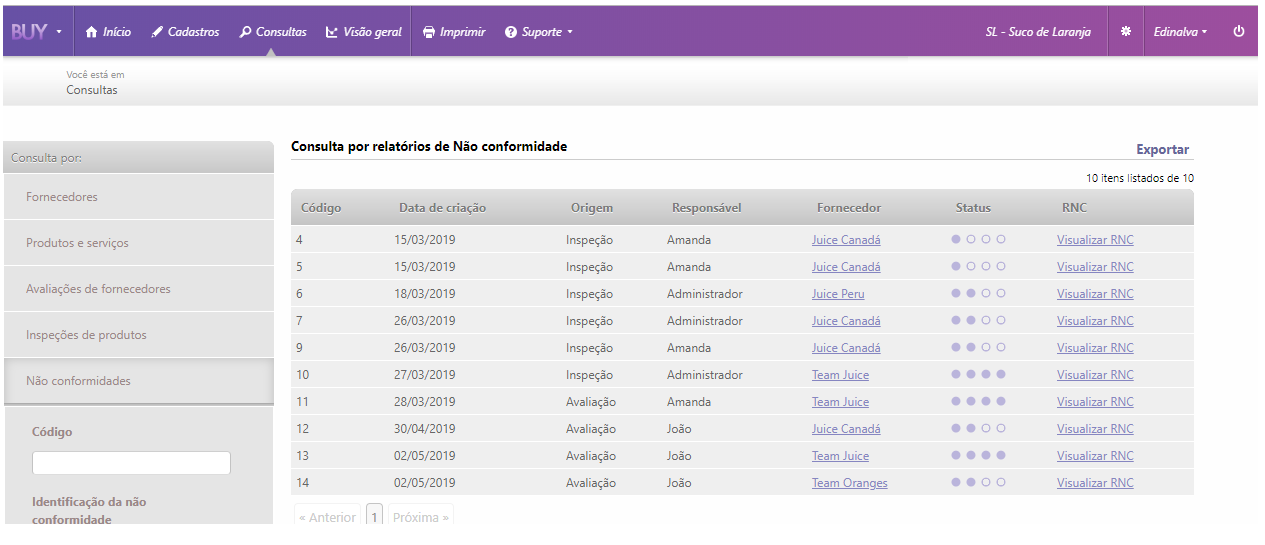The height and width of the screenshot is (545, 1265).
Task: Sort by Origem column header
Action: 592,208
